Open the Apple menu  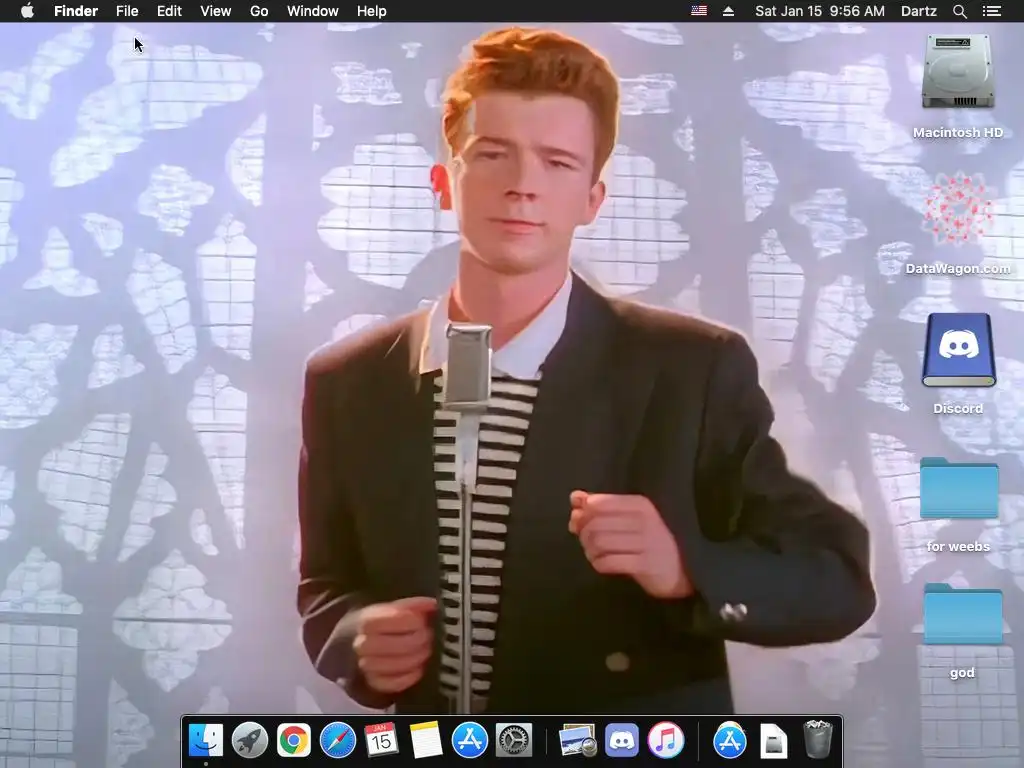(x=27, y=11)
